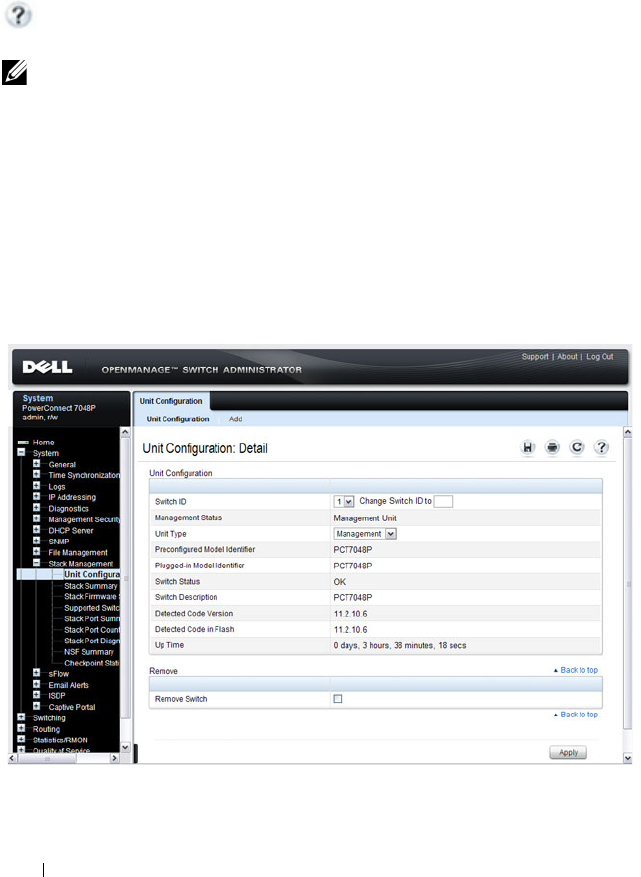Click the help icon at the top of the document

click(x=18, y=16)
